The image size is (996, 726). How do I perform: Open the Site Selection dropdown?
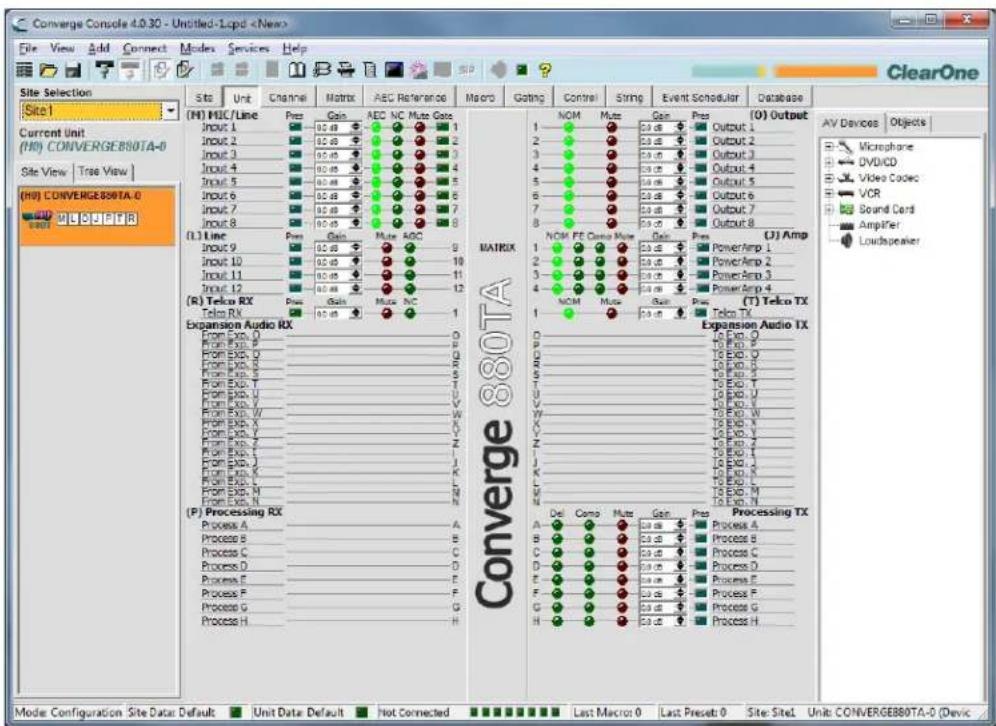click(170, 111)
